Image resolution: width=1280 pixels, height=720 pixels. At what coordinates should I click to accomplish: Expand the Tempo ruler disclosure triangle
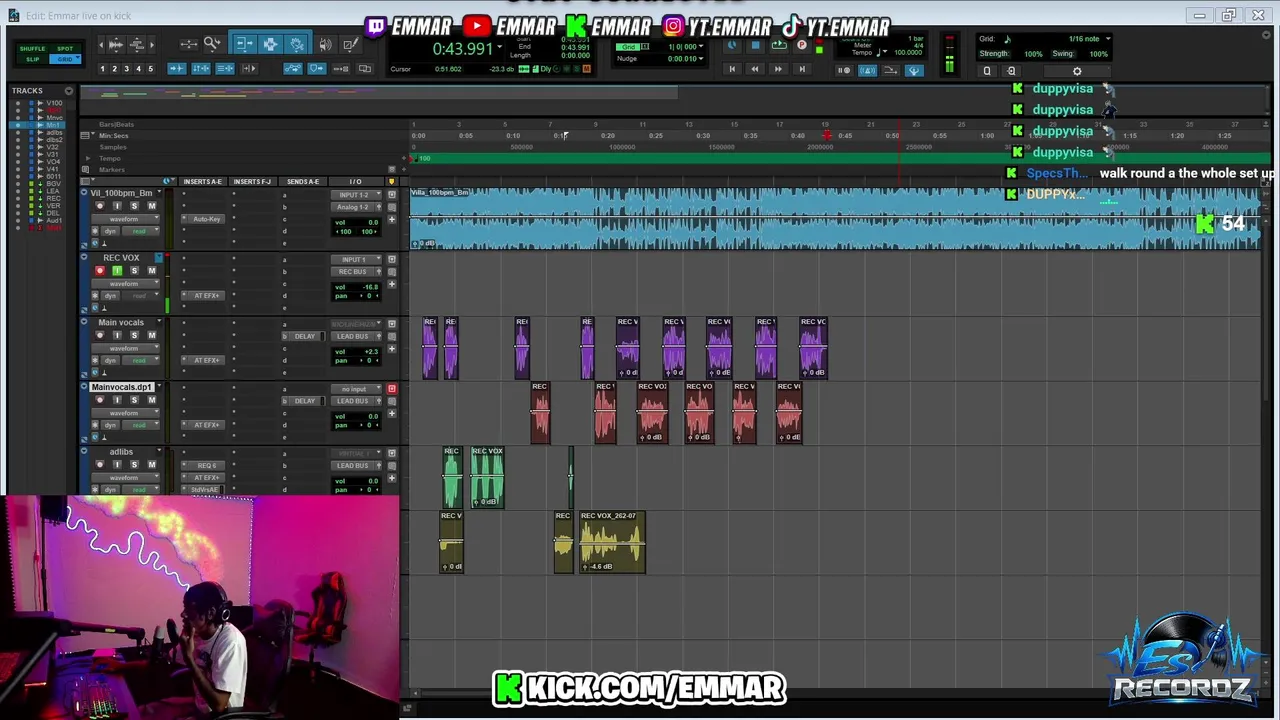point(87,158)
